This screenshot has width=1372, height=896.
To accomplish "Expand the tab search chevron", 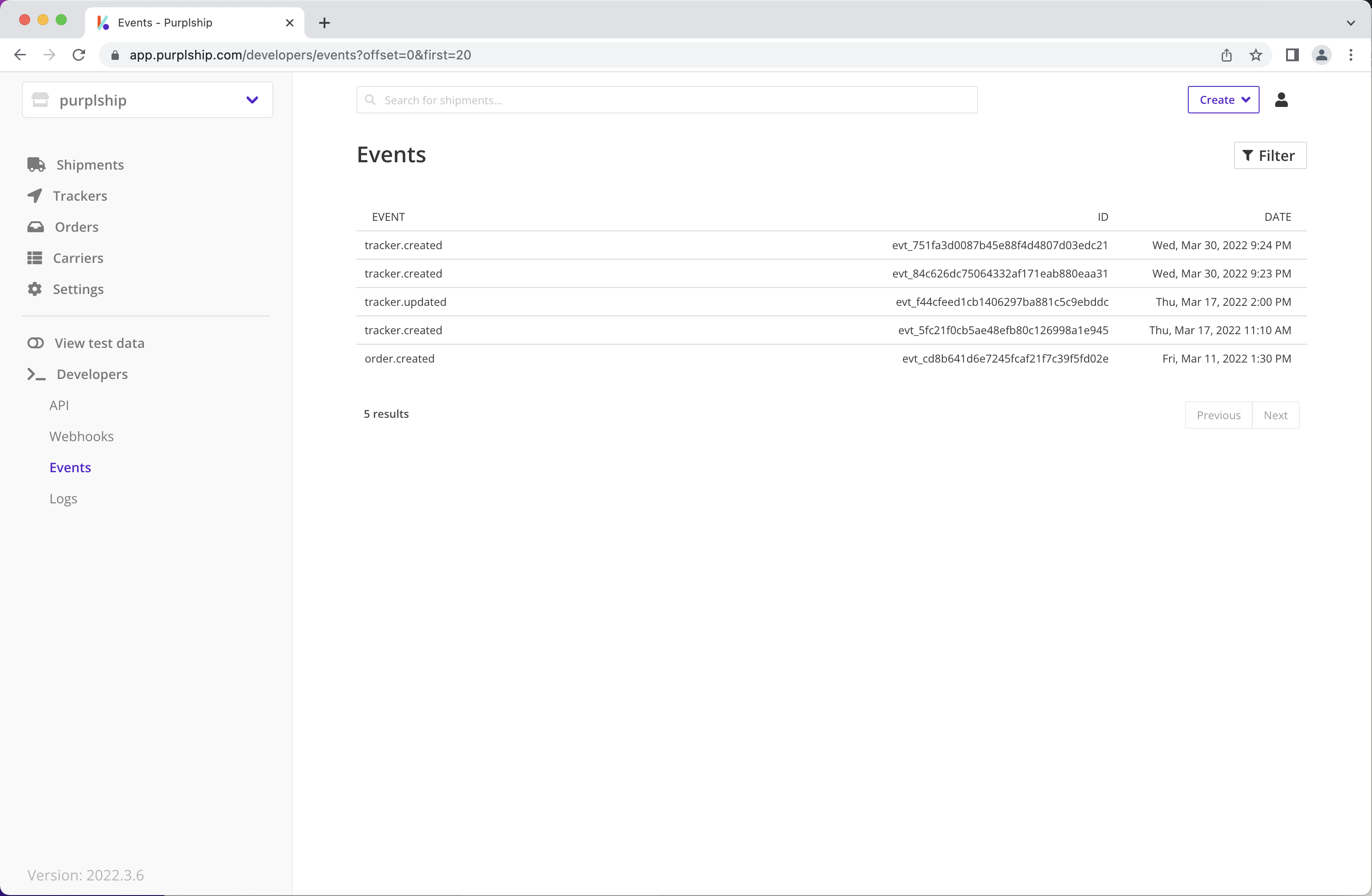I will pos(1351,23).
